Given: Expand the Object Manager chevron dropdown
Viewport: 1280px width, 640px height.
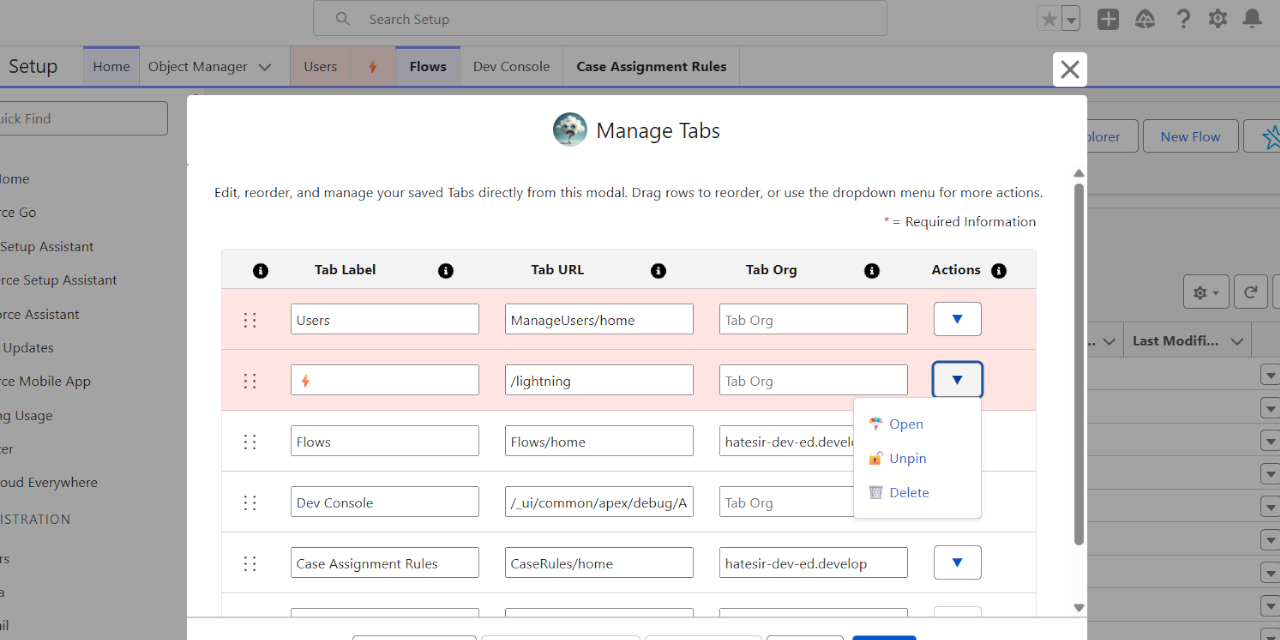Looking at the screenshot, I should [x=265, y=67].
